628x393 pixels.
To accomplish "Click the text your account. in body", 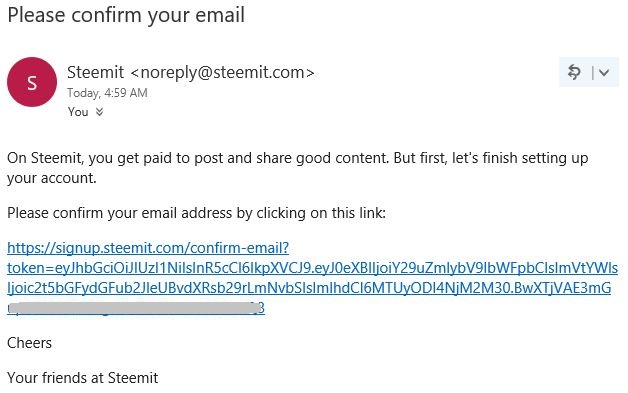I will [52, 178].
